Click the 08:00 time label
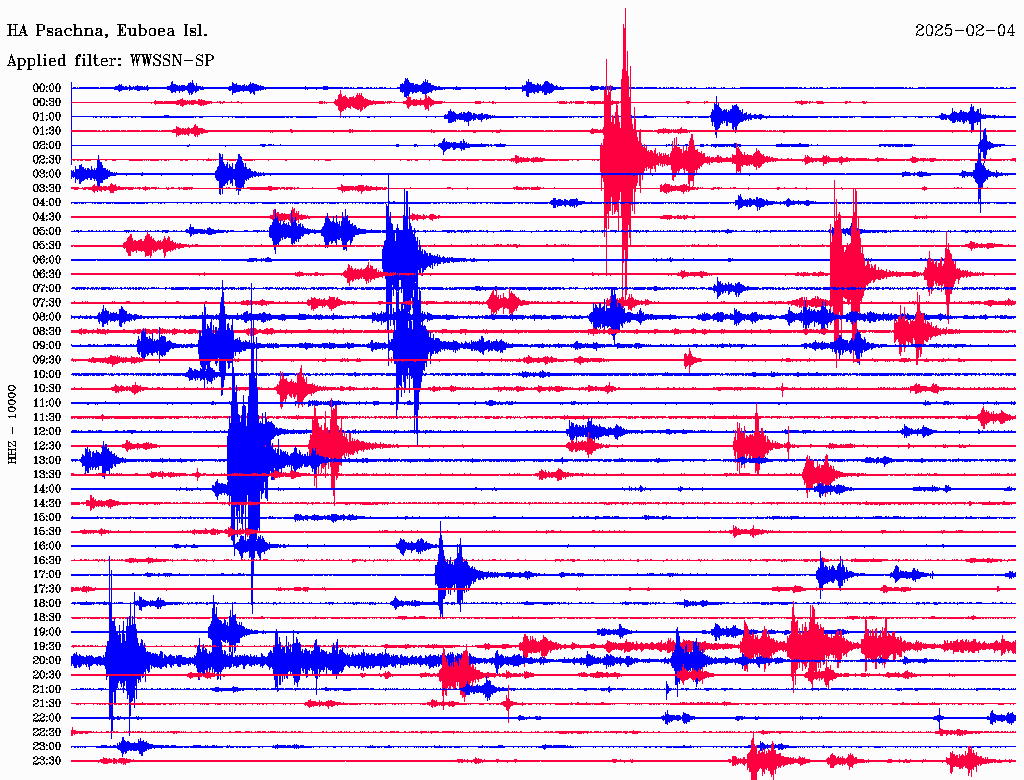Viewport: 1024px width, 780px height. point(47,317)
